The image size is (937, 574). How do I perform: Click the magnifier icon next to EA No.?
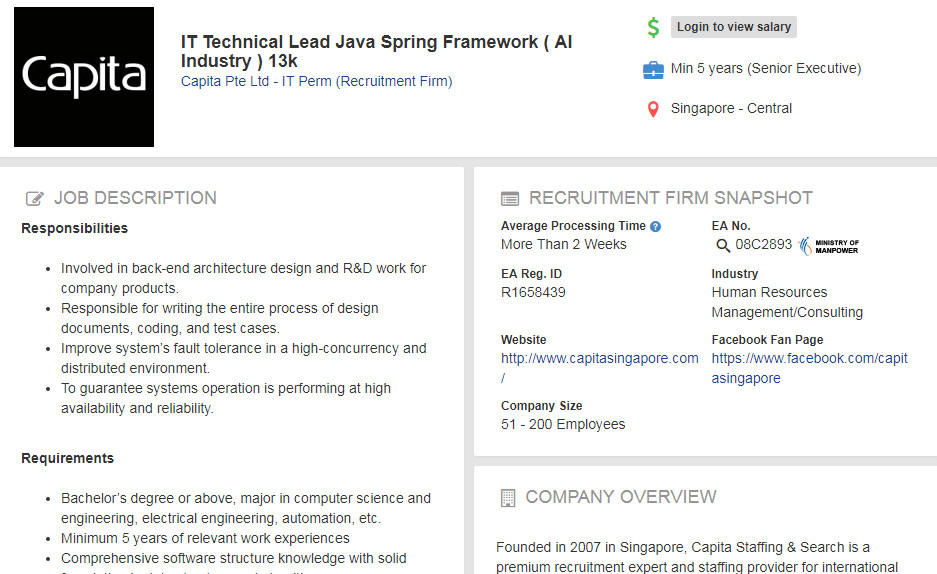click(x=723, y=245)
